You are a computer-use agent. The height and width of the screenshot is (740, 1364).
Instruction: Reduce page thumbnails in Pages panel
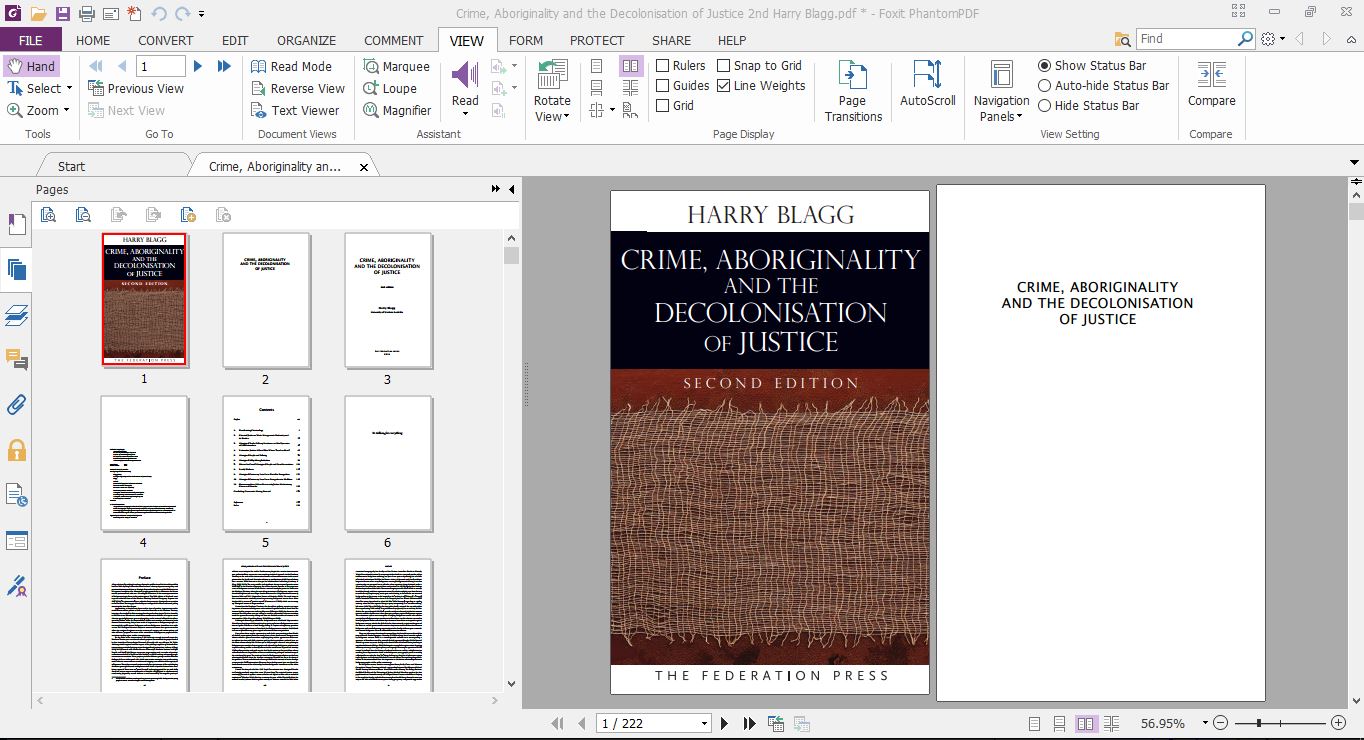pyautogui.click(x=83, y=214)
